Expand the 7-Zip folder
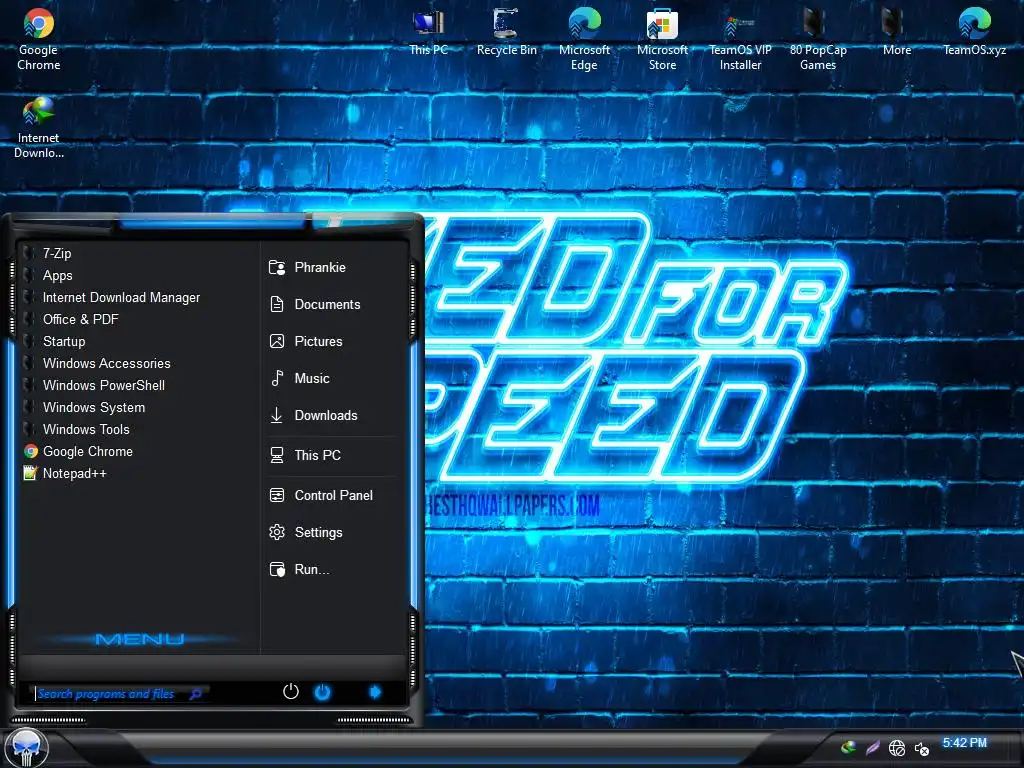Screen dimensions: 1024x768 138,253
